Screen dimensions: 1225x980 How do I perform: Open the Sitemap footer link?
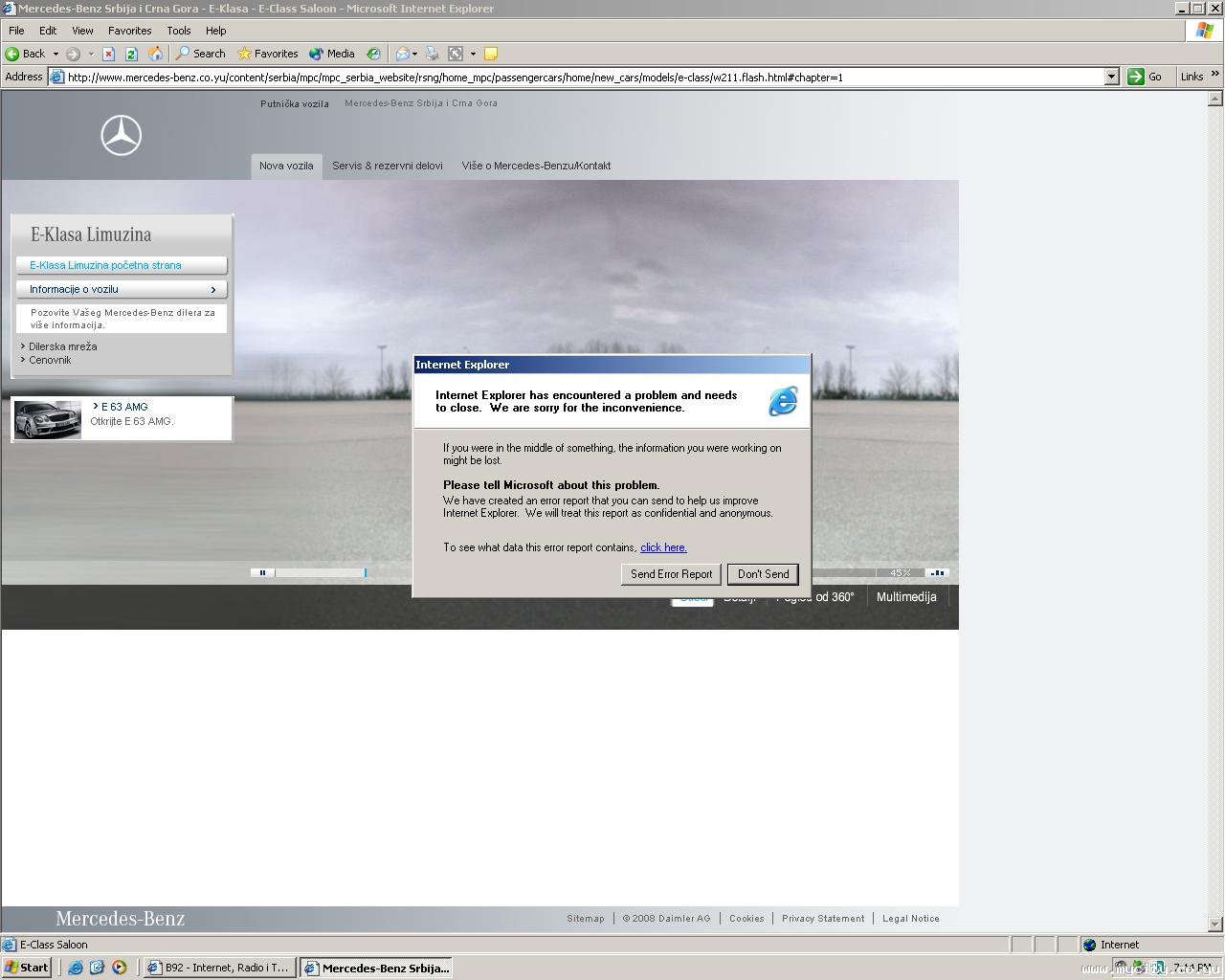(x=586, y=919)
